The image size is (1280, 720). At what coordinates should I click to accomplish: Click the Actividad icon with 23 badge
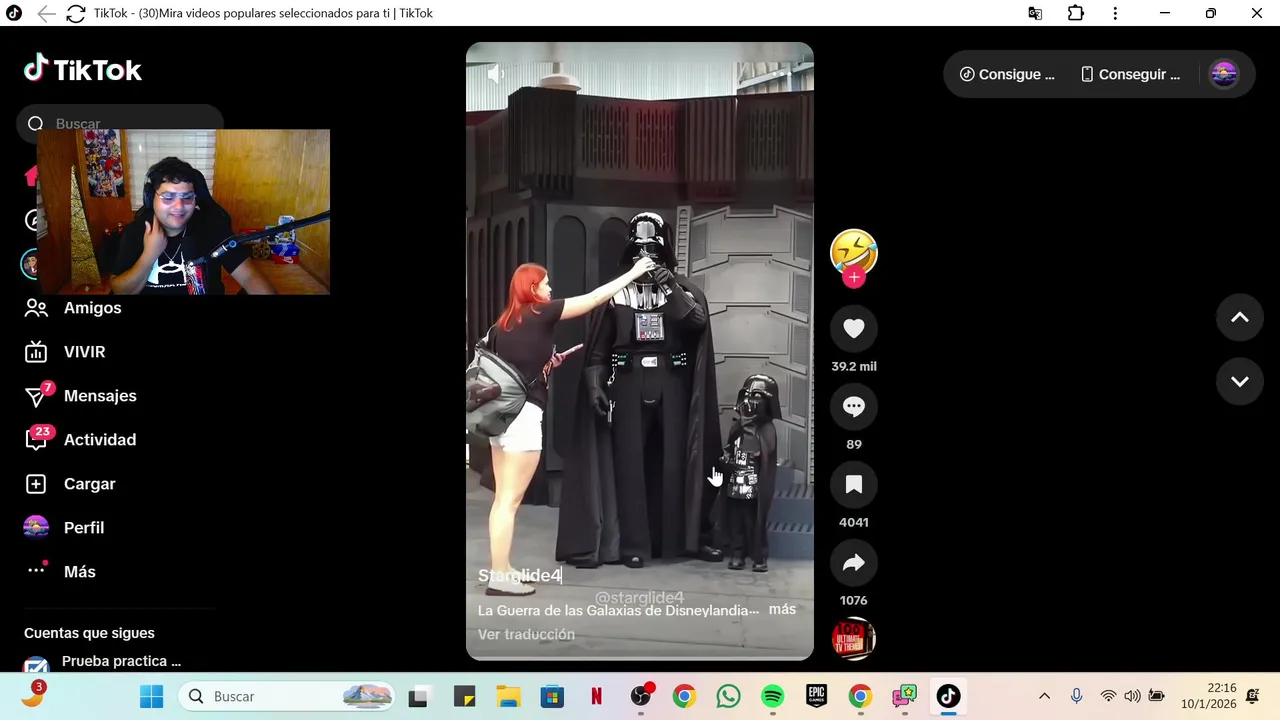36,440
